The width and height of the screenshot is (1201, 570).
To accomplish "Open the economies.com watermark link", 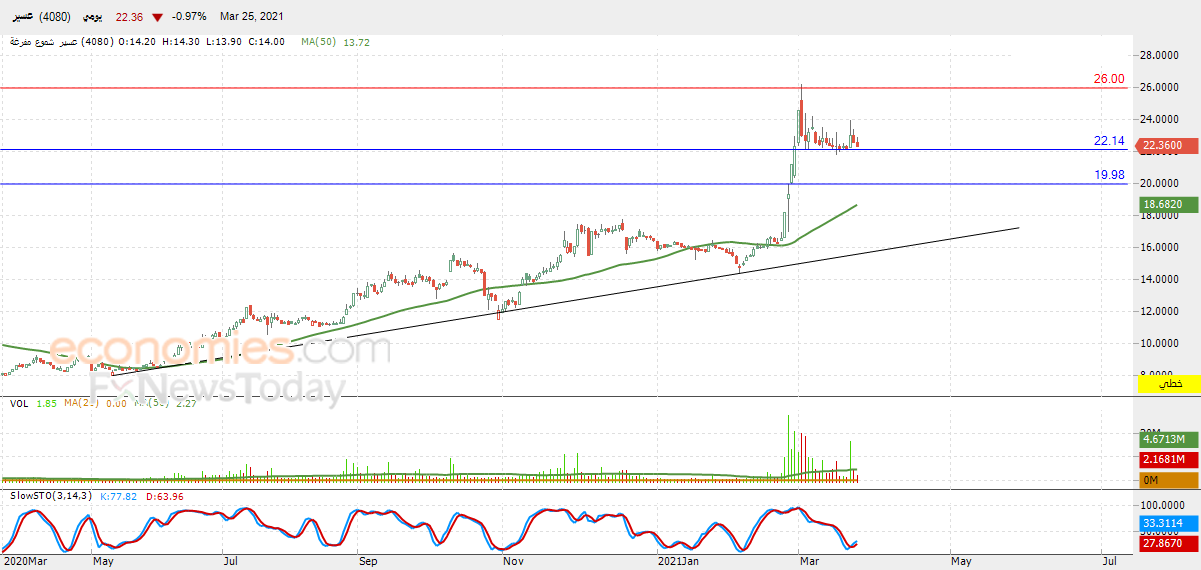I will [220, 350].
